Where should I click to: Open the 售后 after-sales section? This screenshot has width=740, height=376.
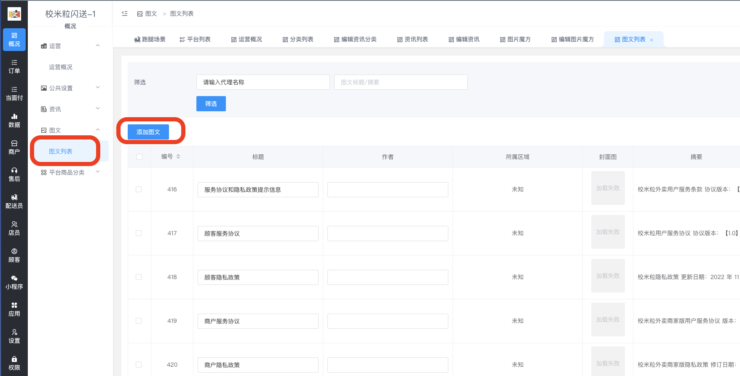point(14,174)
